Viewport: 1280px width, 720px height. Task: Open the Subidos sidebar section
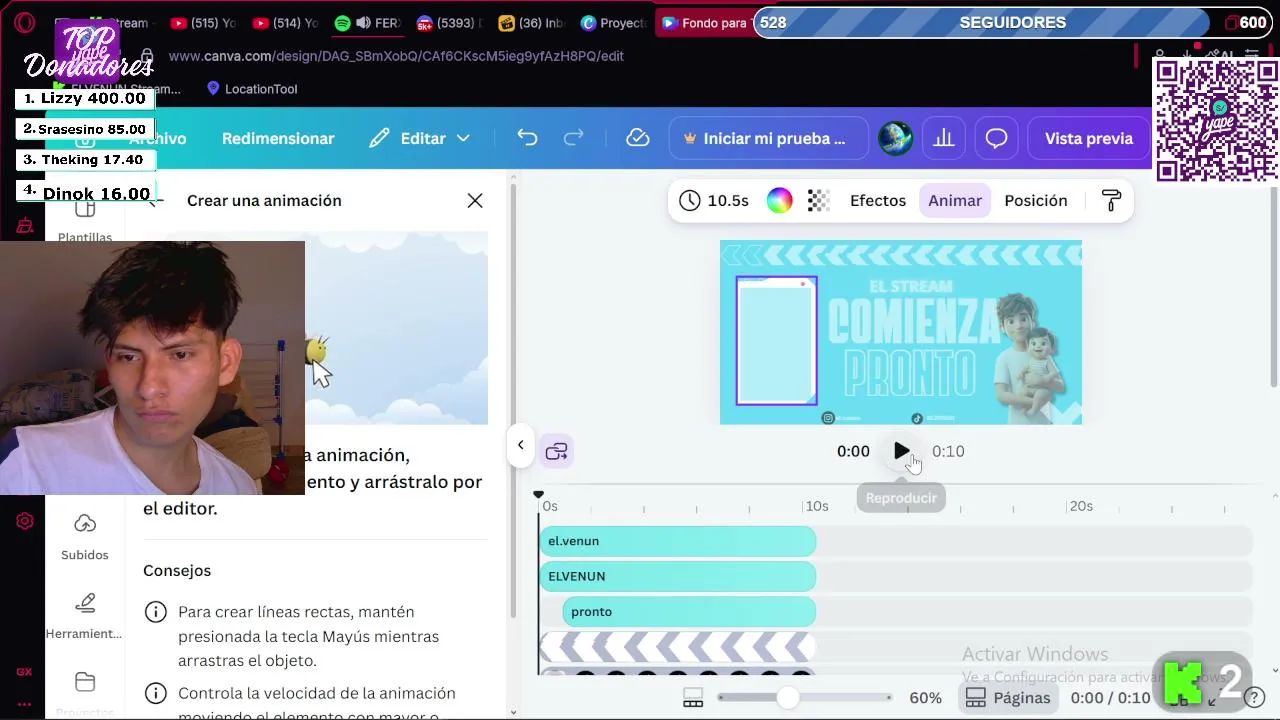pos(85,537)
